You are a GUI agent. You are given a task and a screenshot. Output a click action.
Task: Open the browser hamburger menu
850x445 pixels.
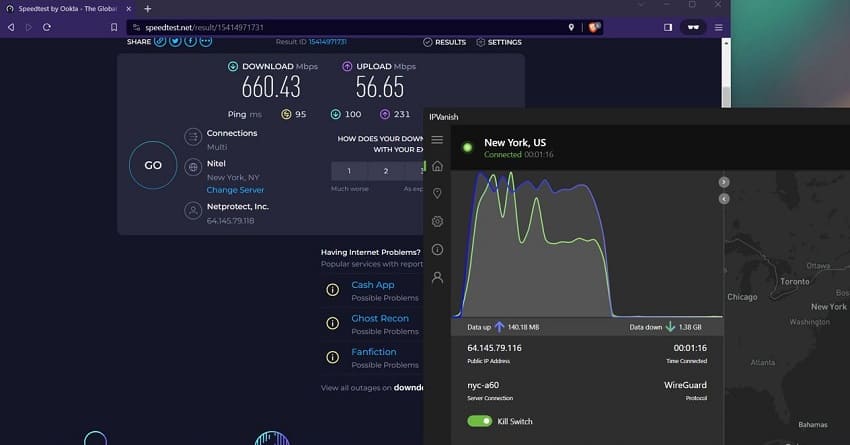point(718,27)
